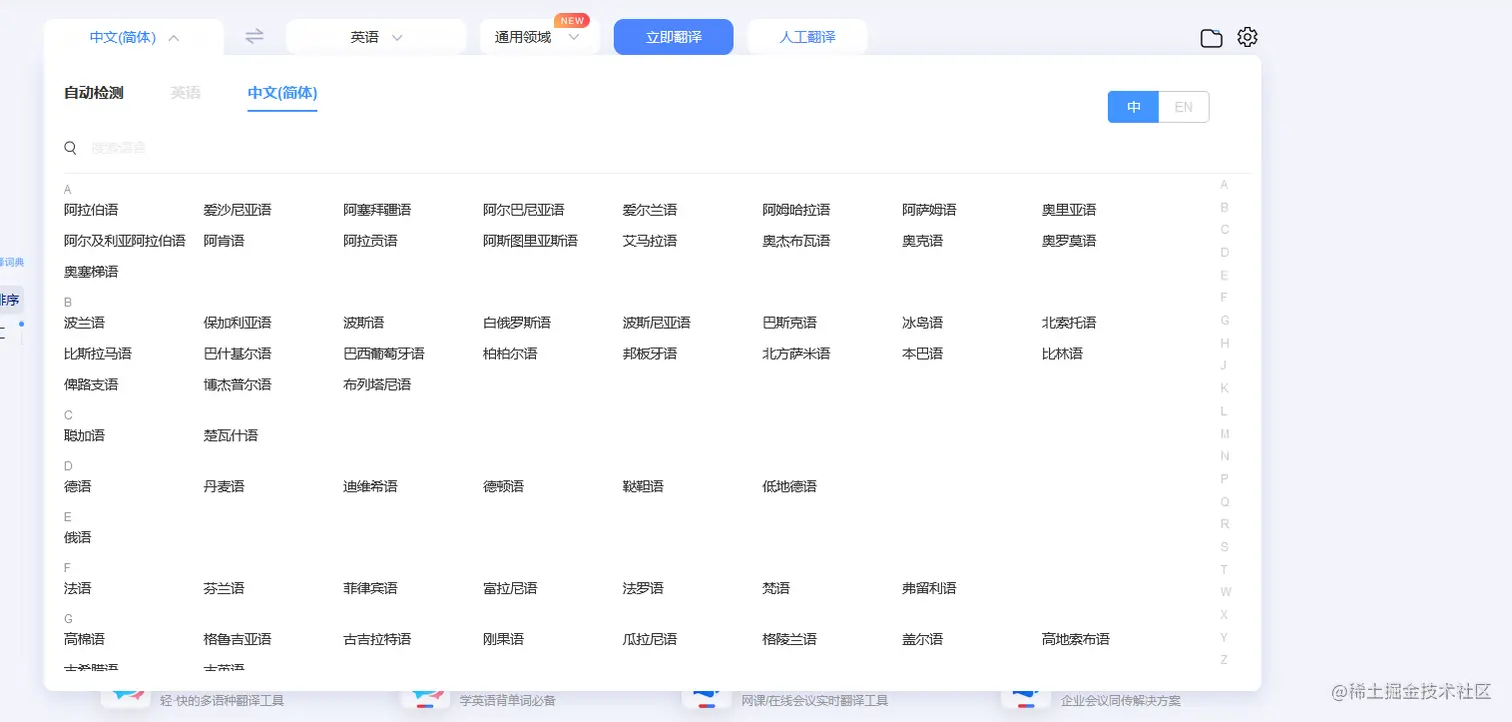Image resolution: width=1512 pixels, height=722 pixels.
Task: Select the 英语 tab in the language panel
Action: pyautogui.click(x=186, y=93)
